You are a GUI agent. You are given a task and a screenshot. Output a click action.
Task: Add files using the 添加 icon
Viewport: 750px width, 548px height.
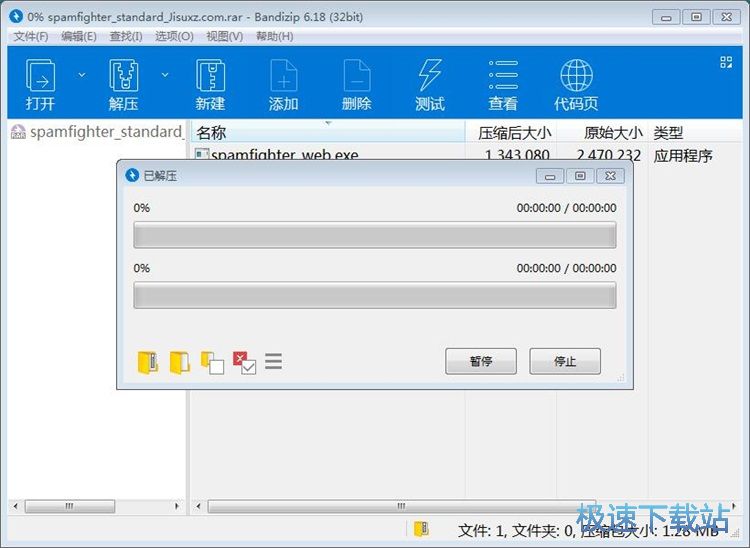[284, 84]
